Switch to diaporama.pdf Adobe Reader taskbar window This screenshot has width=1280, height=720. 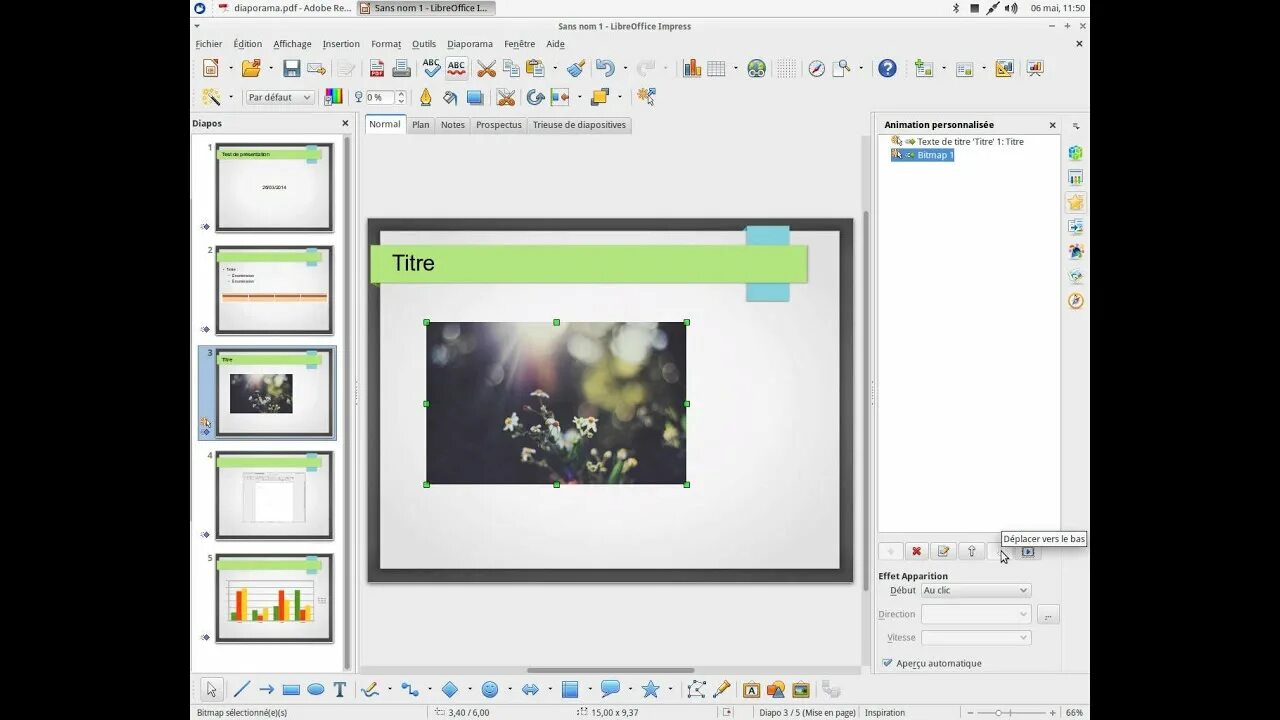[x=284, y=8]
